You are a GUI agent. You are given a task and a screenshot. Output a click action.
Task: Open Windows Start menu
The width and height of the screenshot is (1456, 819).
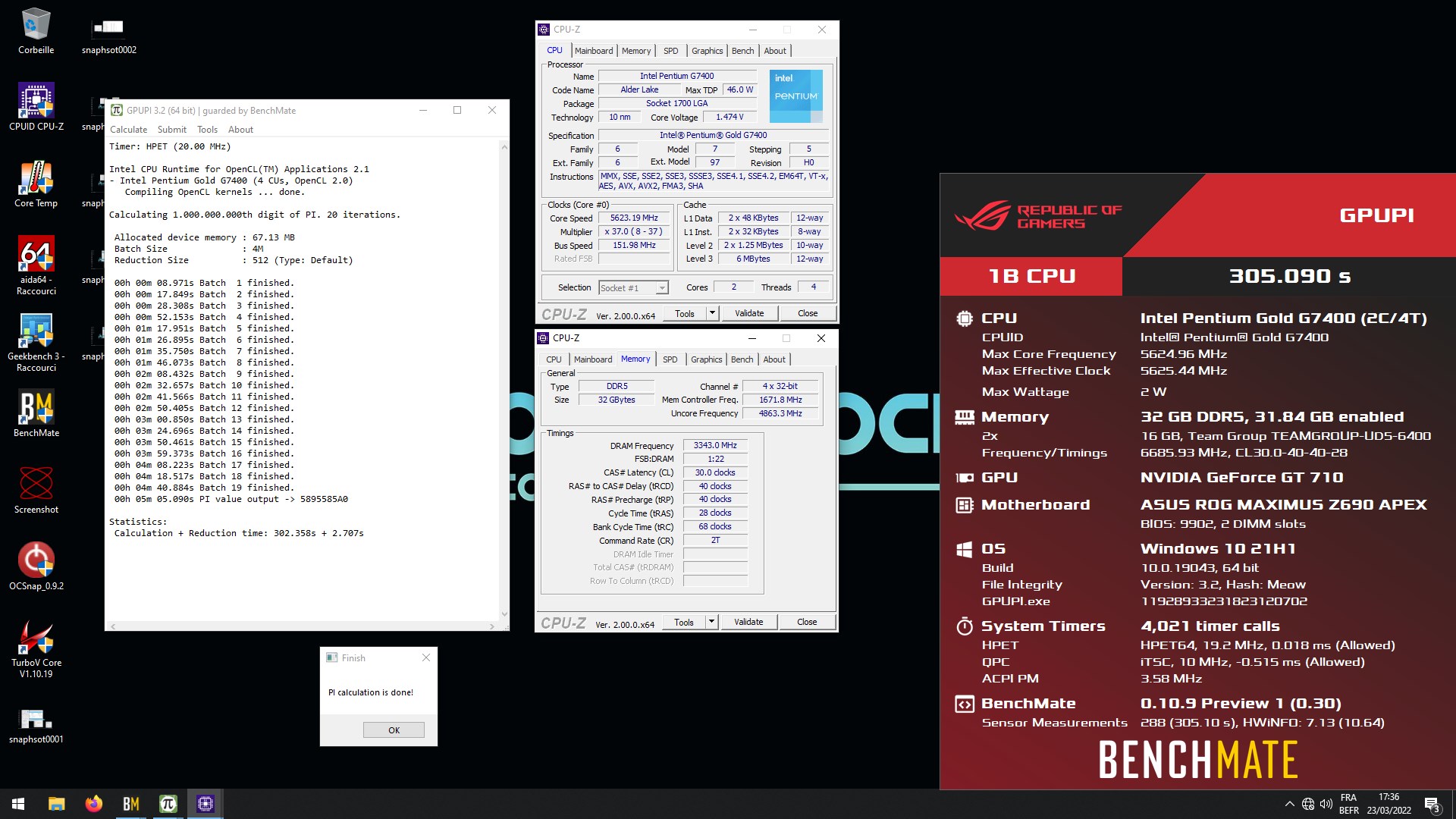pos(18,804)
